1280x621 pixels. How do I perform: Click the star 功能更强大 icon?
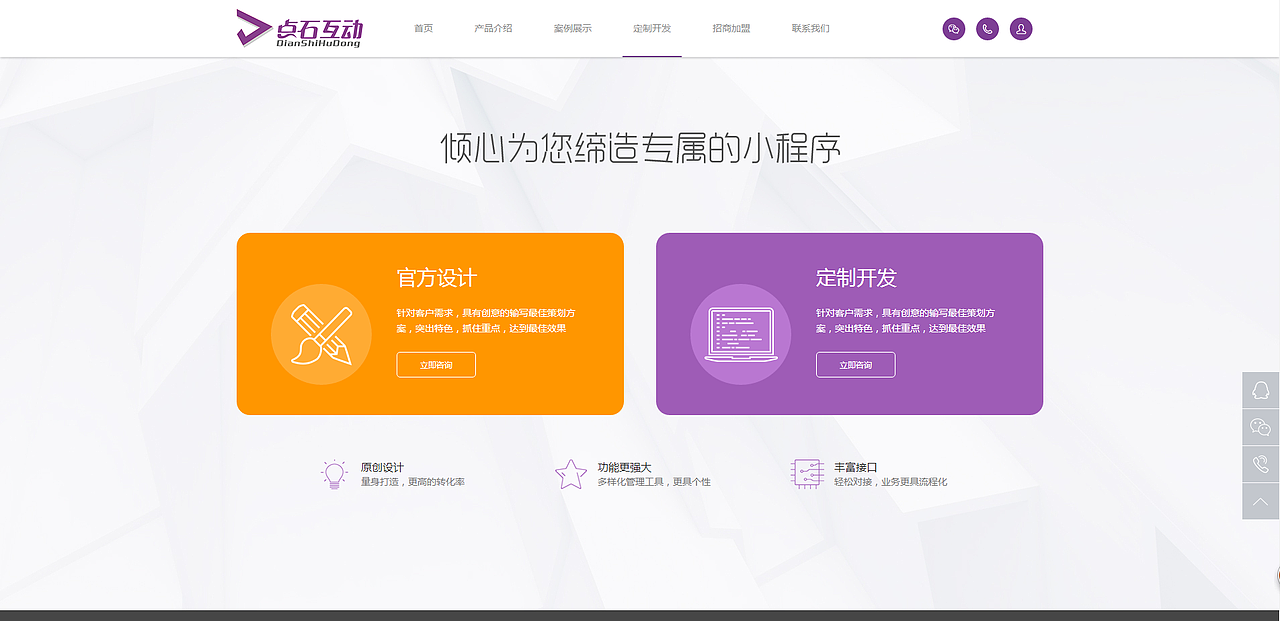click(x=571, y=474)
